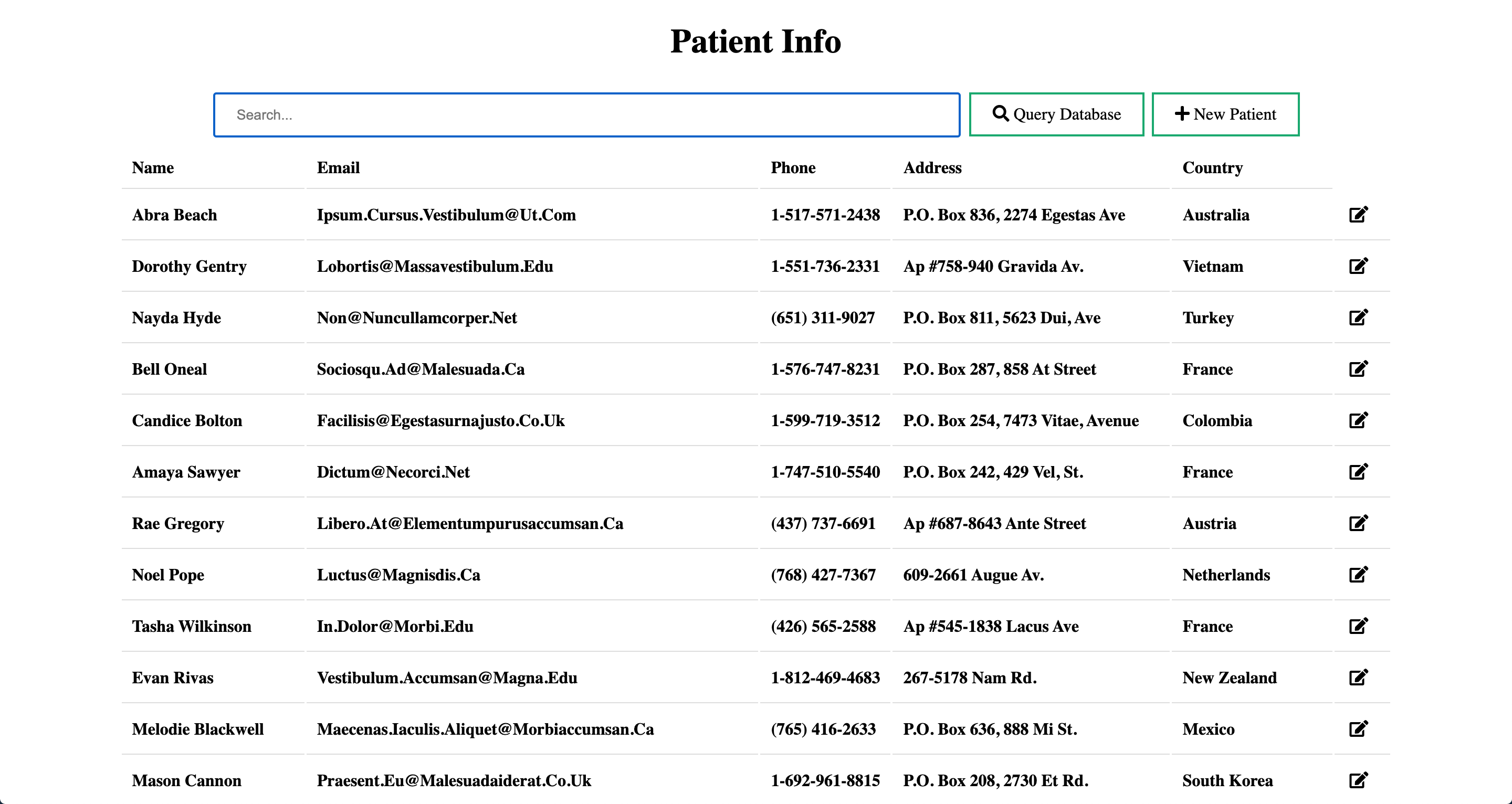Image resolution: width=1512 pixels, height=804 pixels.
Task: Click the Name column header
Action: pos(153,168)
